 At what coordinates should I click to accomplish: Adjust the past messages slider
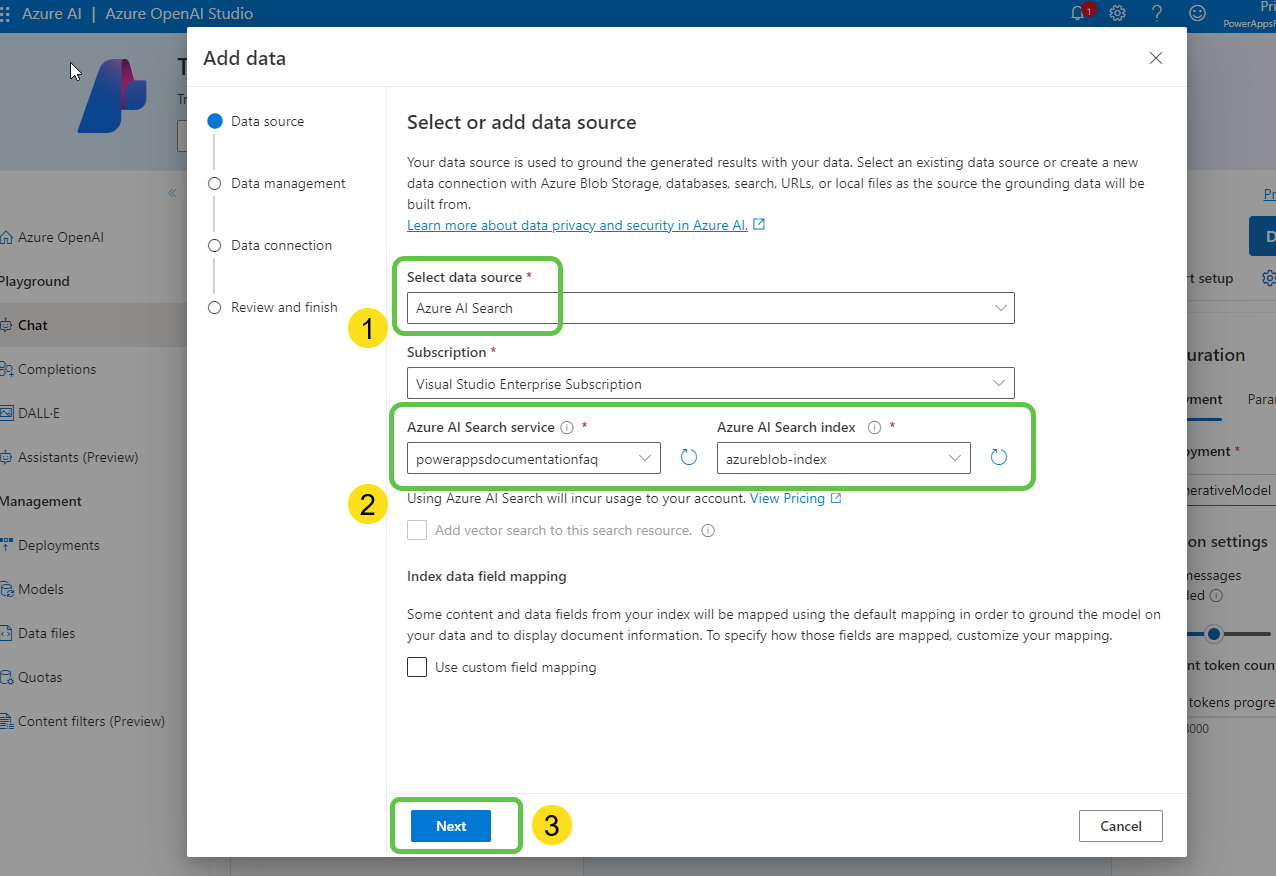[x=1213, y=633]
